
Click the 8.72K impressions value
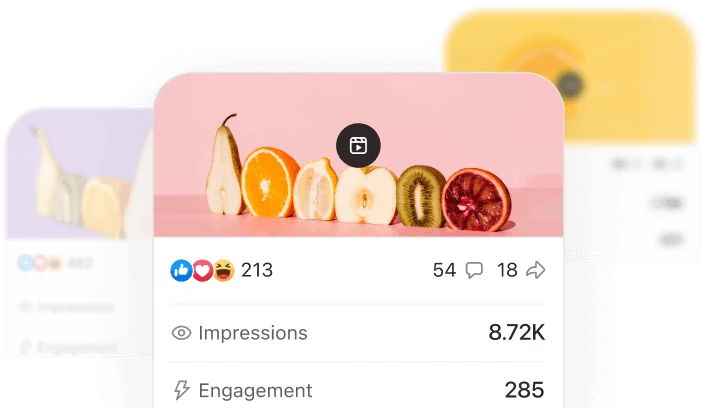517,332
